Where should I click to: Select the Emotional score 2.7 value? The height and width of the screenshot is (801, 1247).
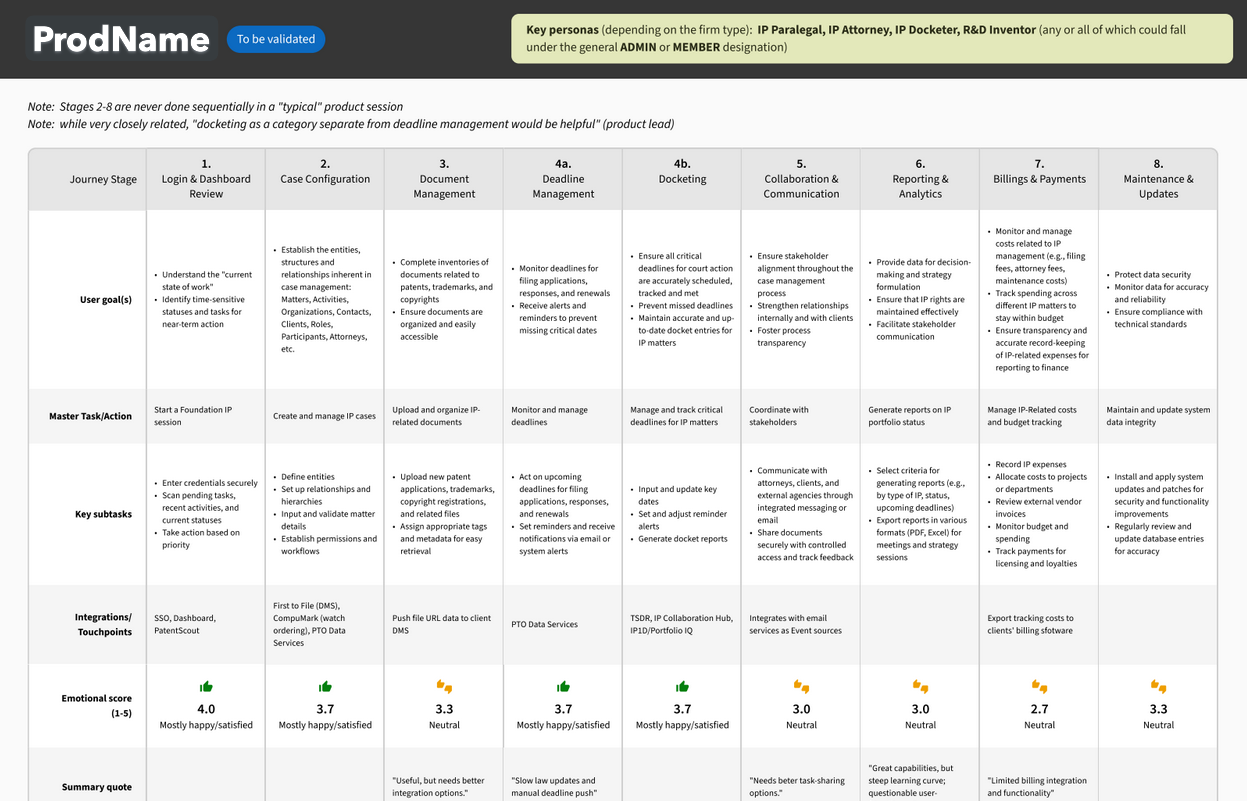click(1039, 708)
